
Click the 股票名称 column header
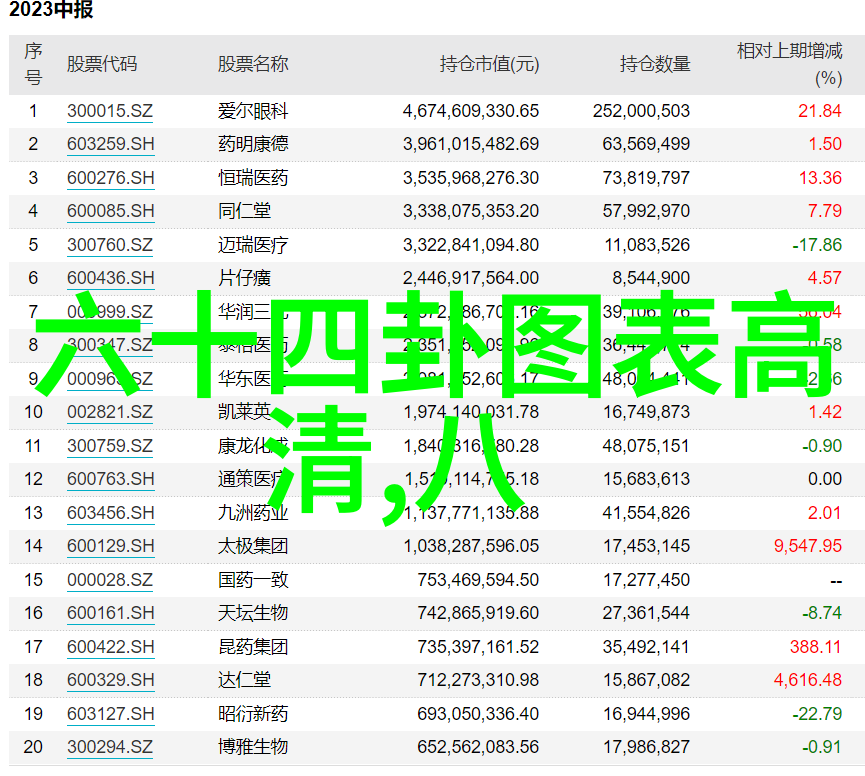click(x=253, y=64)
